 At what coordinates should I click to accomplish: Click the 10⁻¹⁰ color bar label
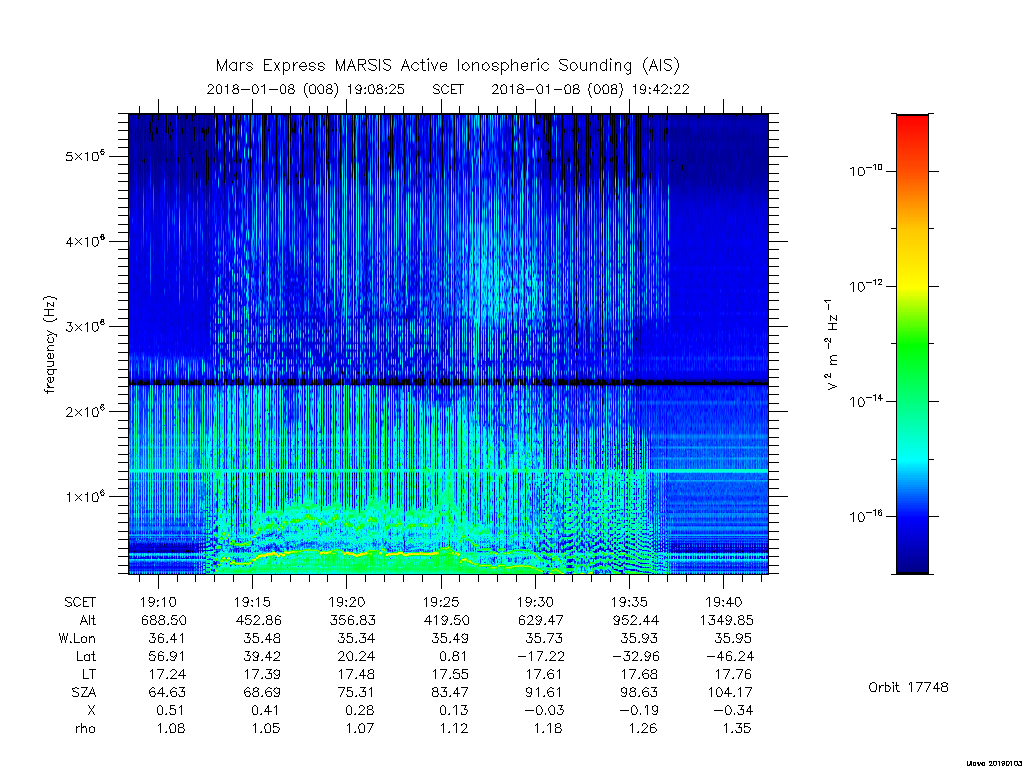point(865,171)
